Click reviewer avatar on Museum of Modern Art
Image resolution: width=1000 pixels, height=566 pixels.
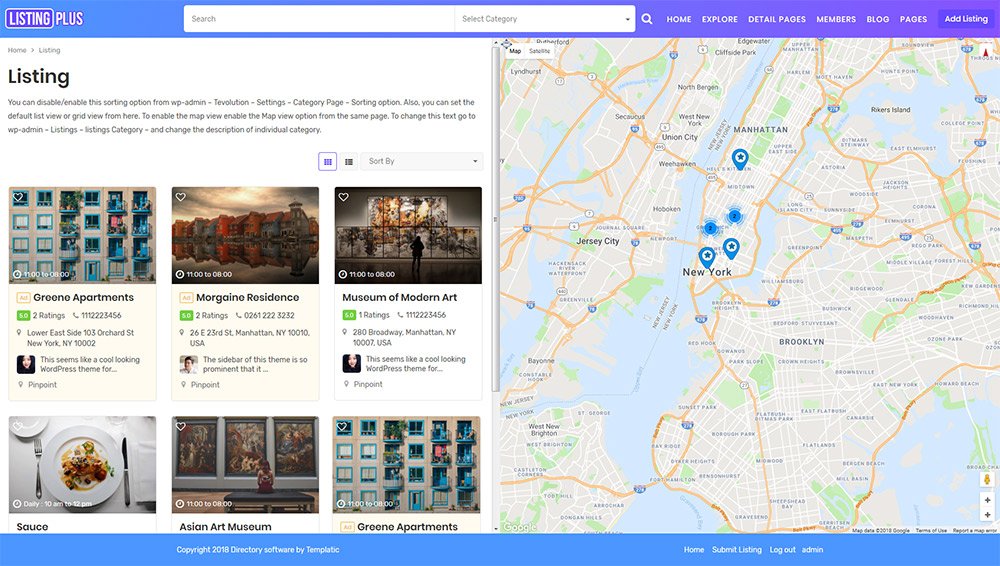click(x=351, y=364)
